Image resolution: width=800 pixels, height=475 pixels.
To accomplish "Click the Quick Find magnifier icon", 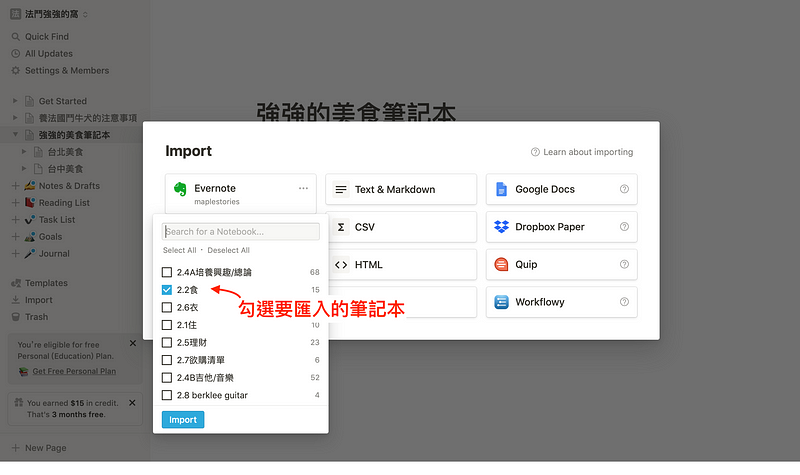I will (x=16, y=37).
